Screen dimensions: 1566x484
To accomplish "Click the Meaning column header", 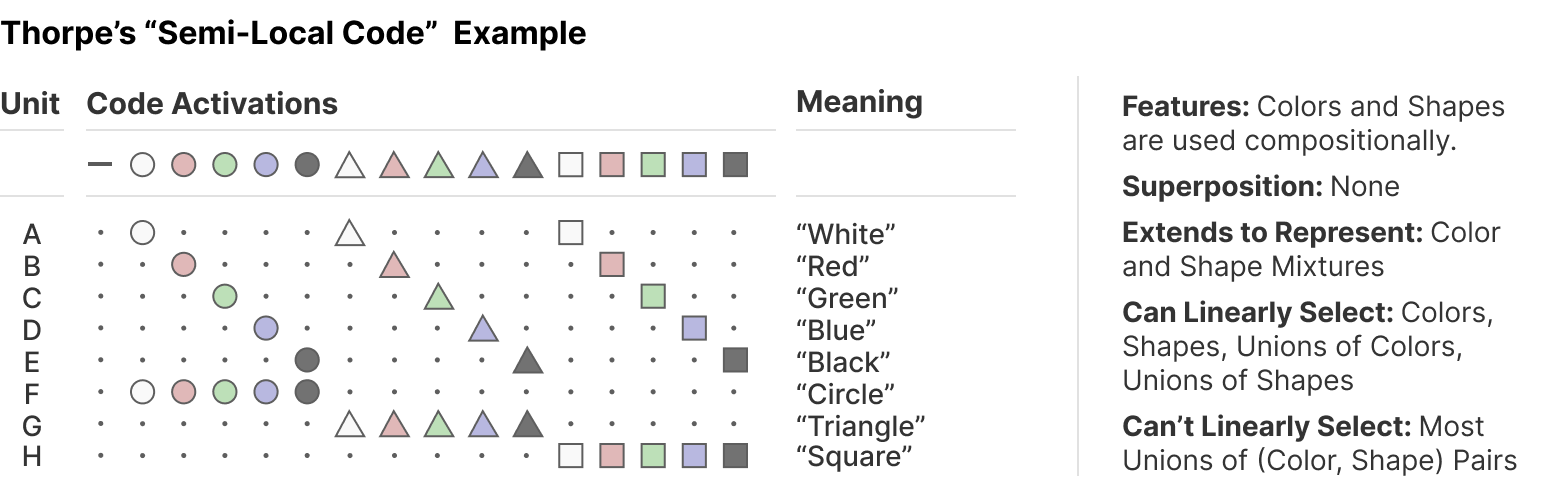I will pos(859,102).
